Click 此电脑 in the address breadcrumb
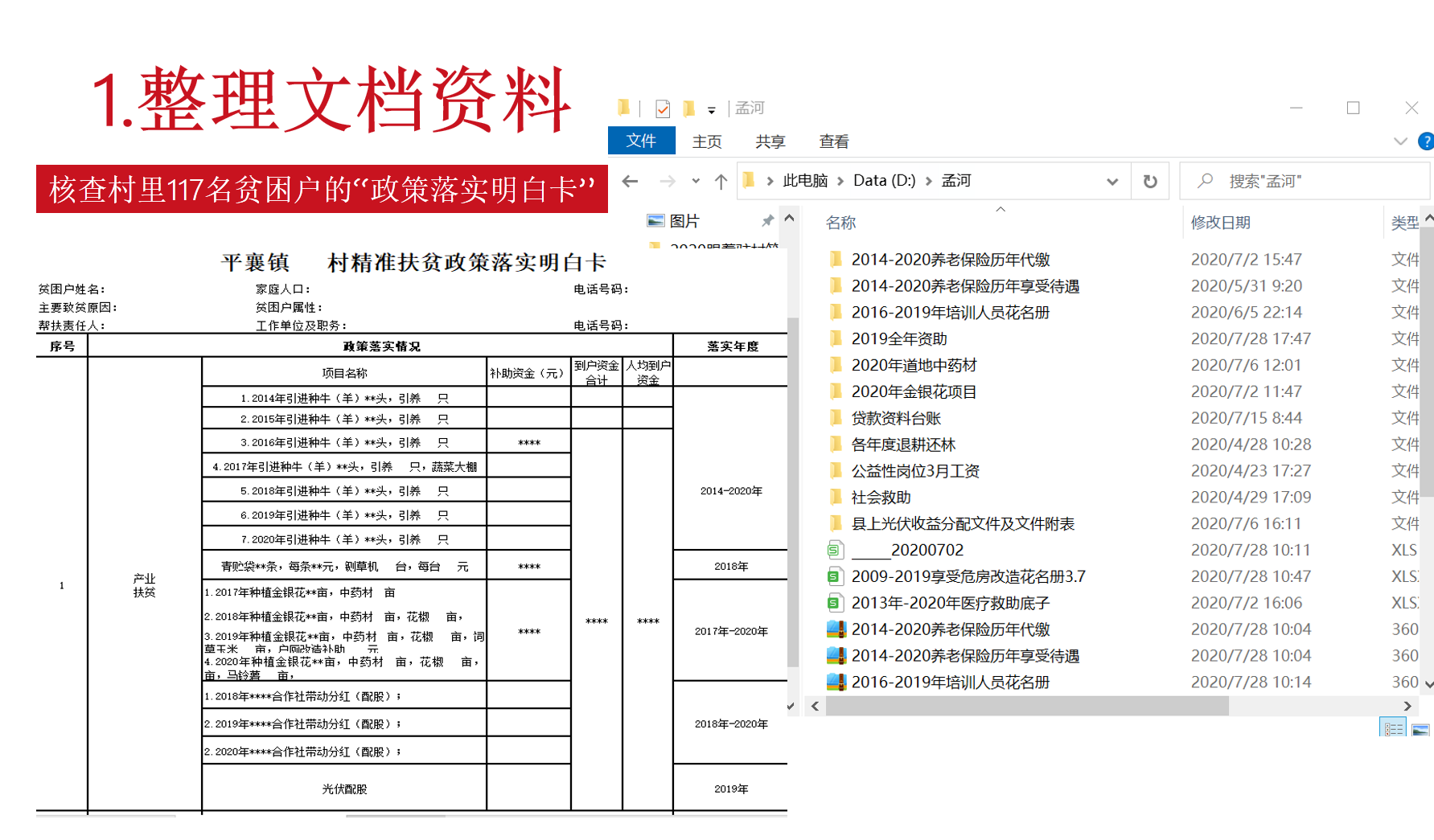This screenshot has height=840, width=1434. [x=805, y=181]
